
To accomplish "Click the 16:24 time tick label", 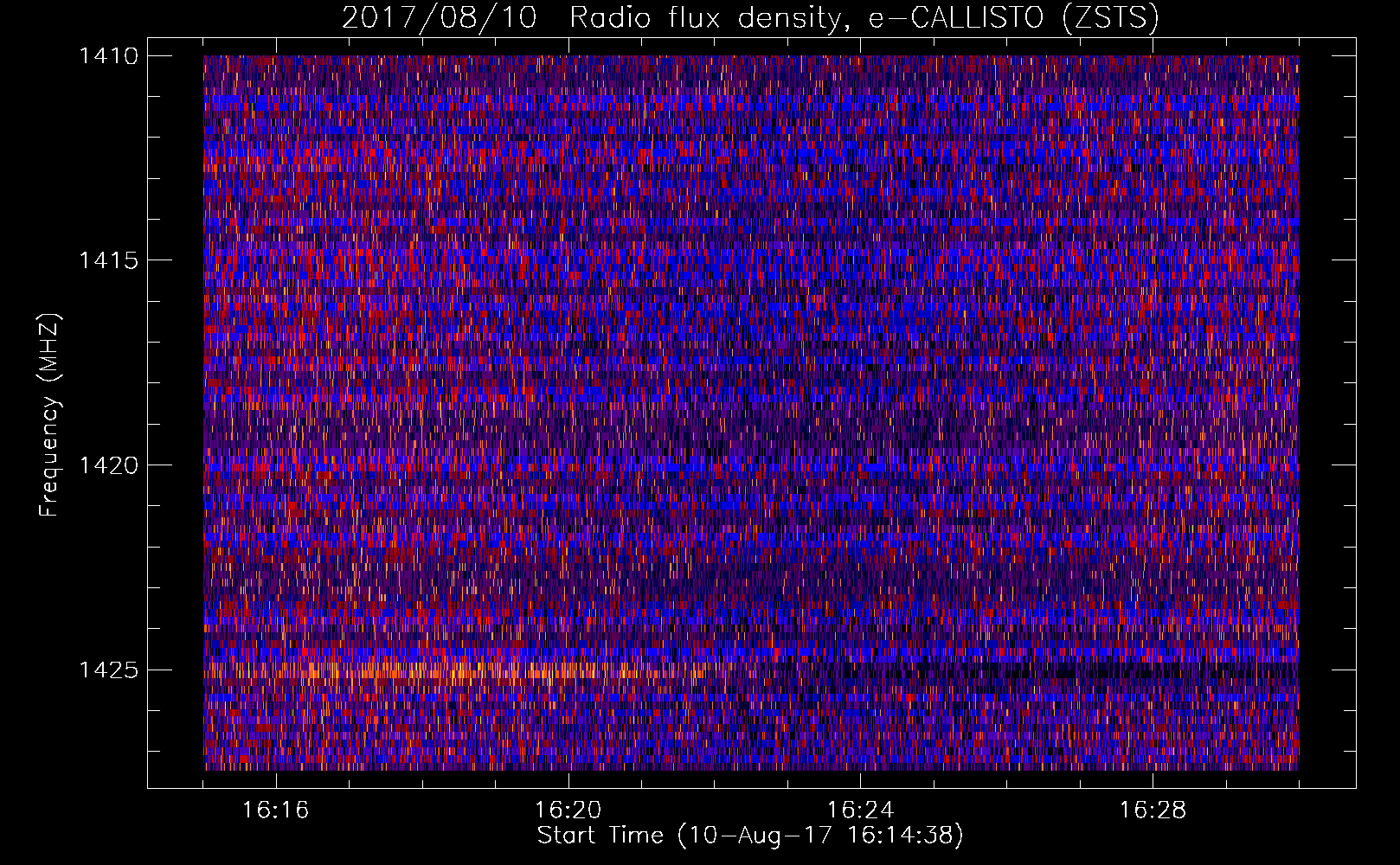I will (x=860, y=811).
